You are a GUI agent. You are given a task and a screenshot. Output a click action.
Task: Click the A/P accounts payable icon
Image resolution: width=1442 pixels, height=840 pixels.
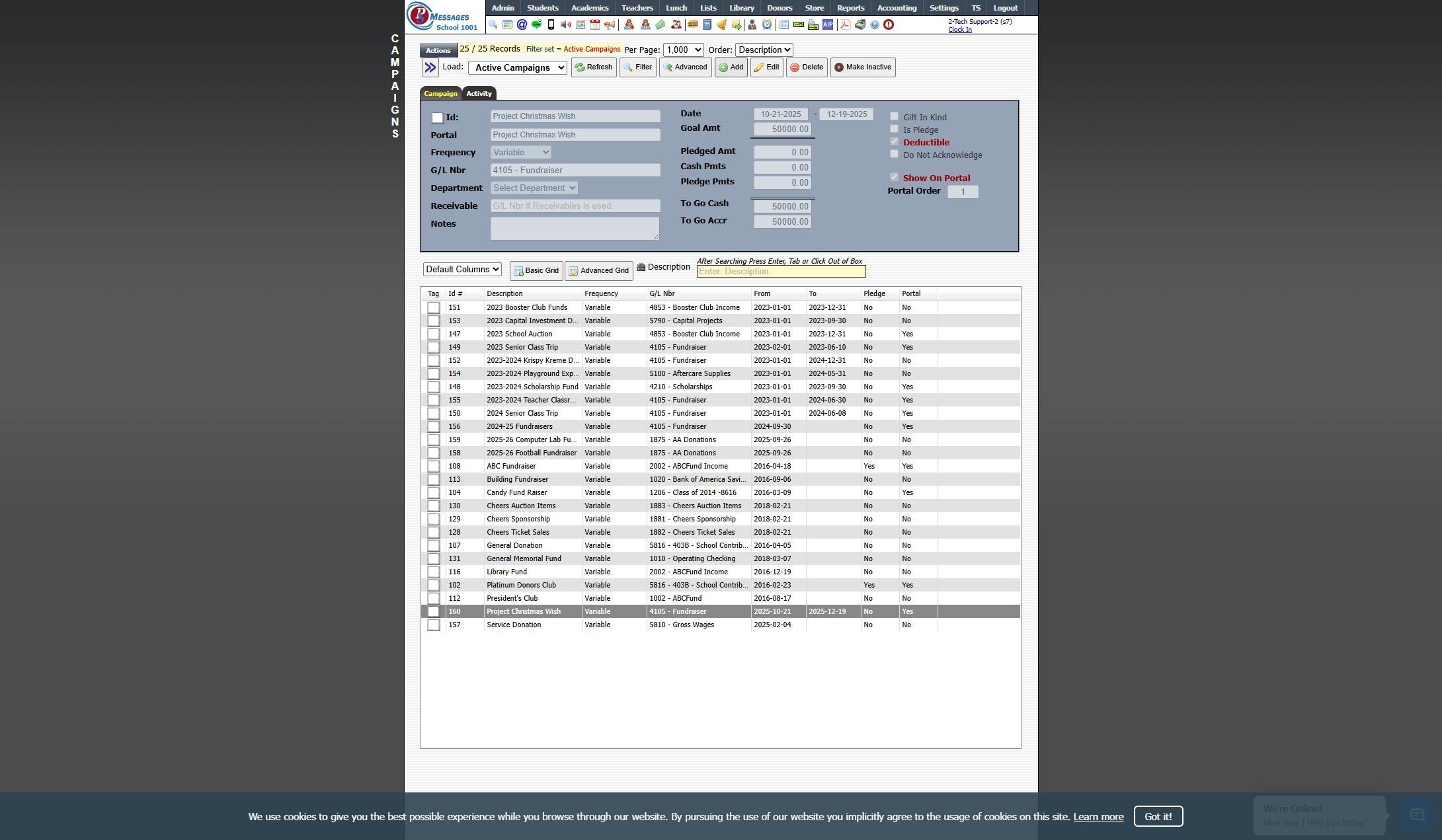(x=827, y=24)
